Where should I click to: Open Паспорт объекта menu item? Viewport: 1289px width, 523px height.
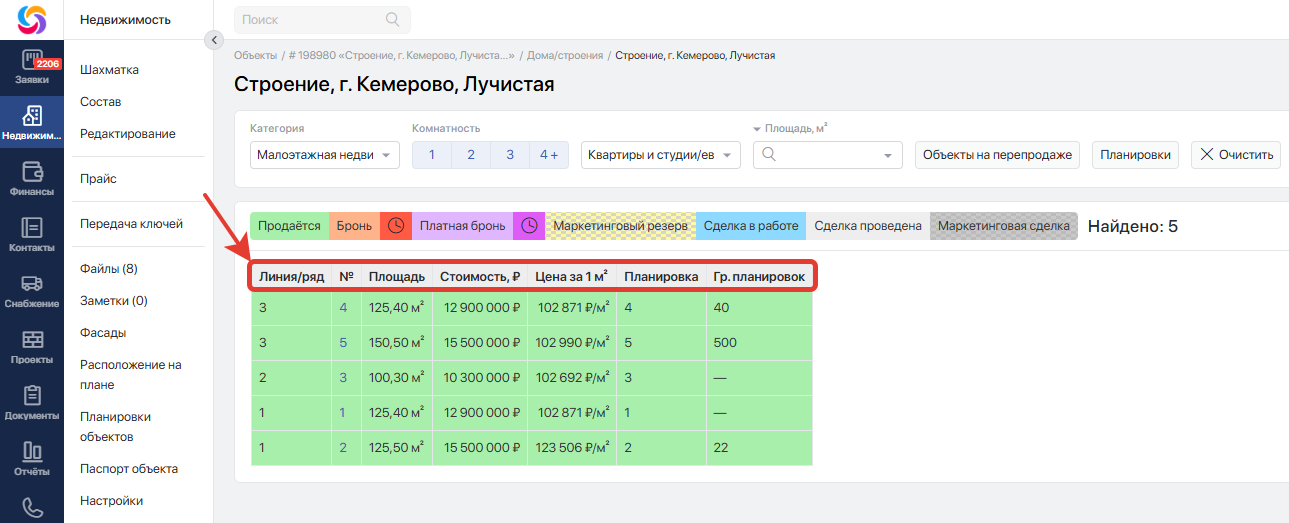[129, 469]
